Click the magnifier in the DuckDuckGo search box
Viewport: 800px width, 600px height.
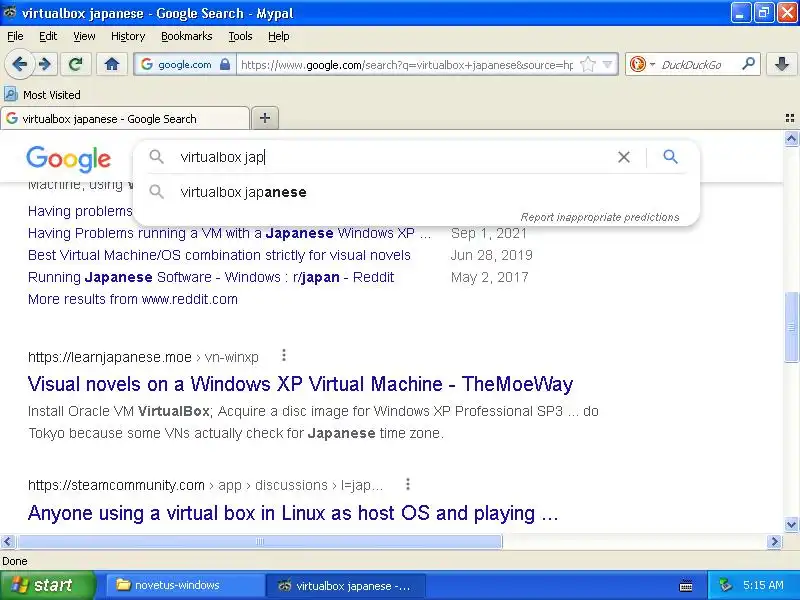pyautogui.click(x=748, y=64)
